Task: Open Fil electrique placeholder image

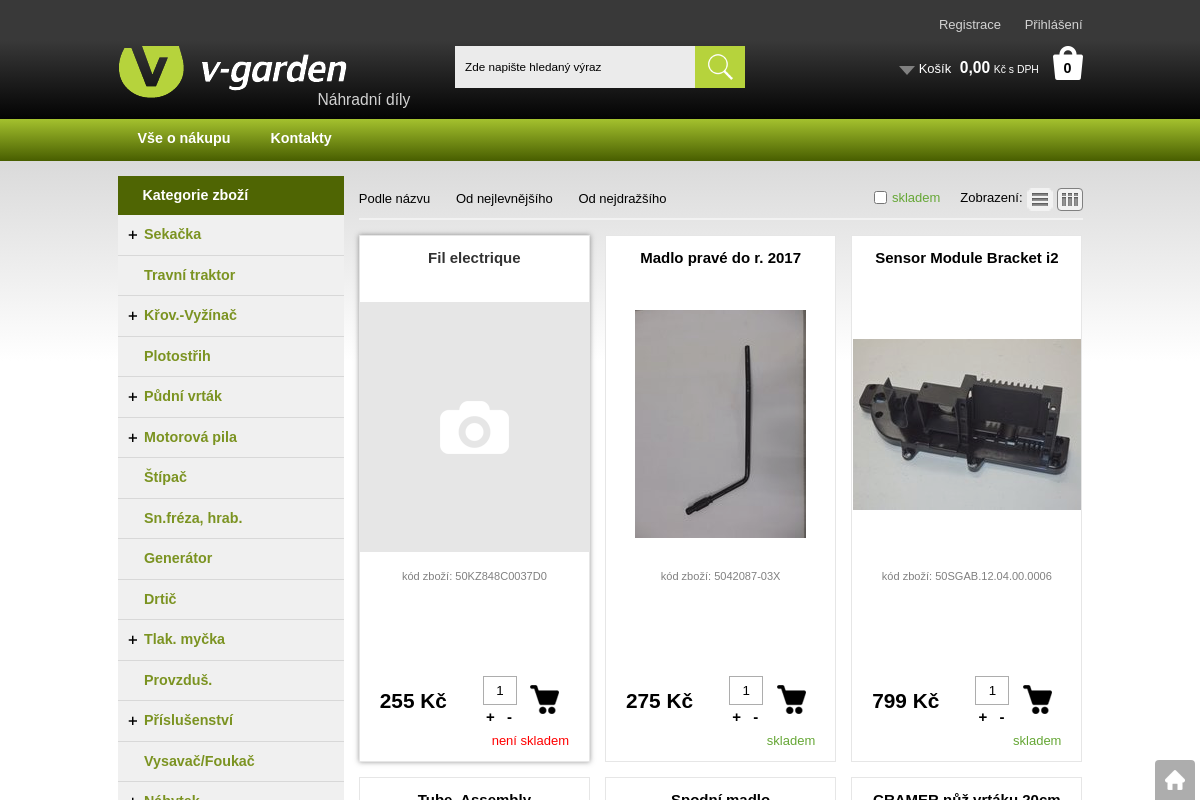Action: (474, 427)
